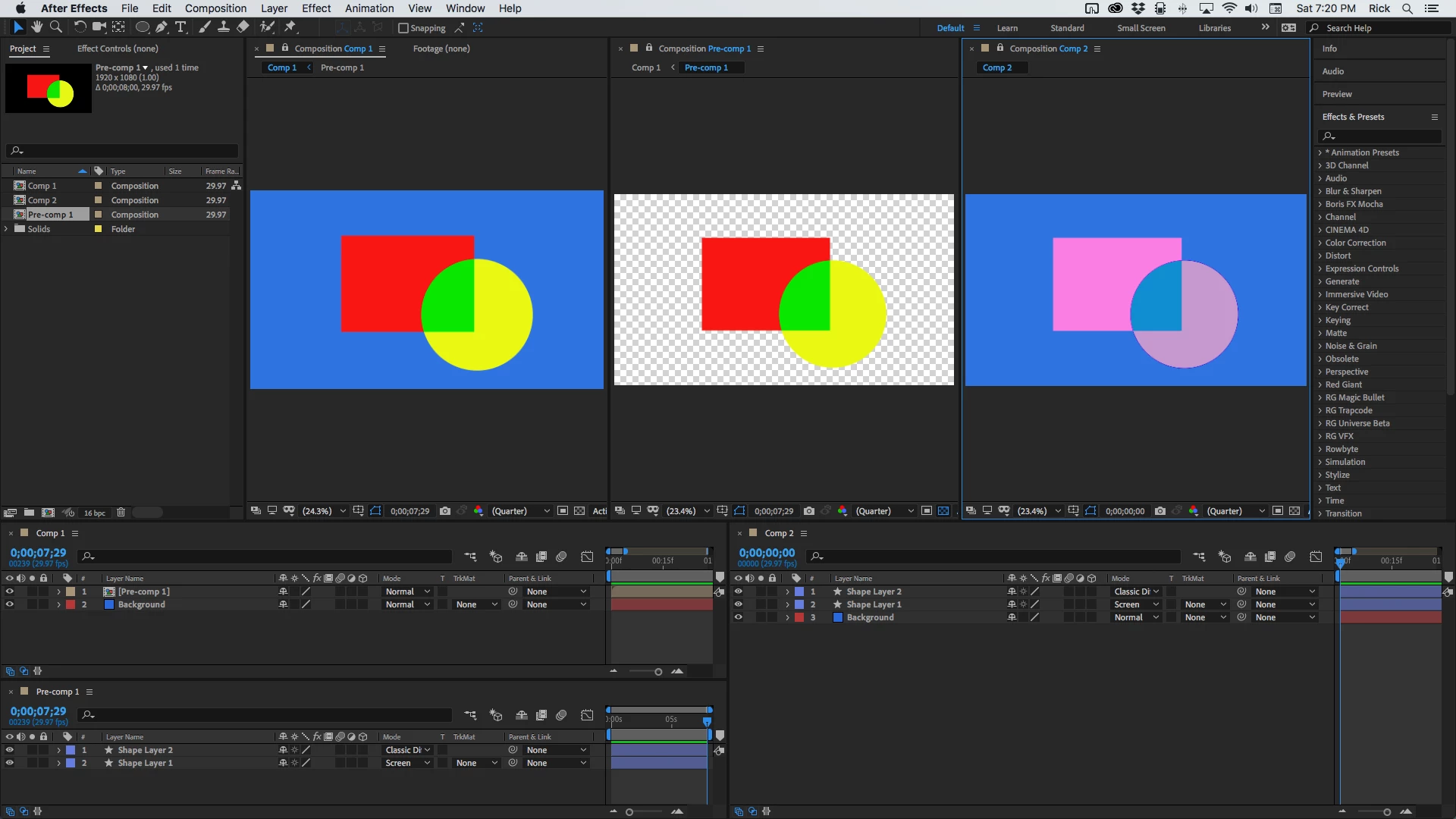Select the Puppet Pin tool
The width and height of the screenshot is (1456, 819).
(290, 27)
